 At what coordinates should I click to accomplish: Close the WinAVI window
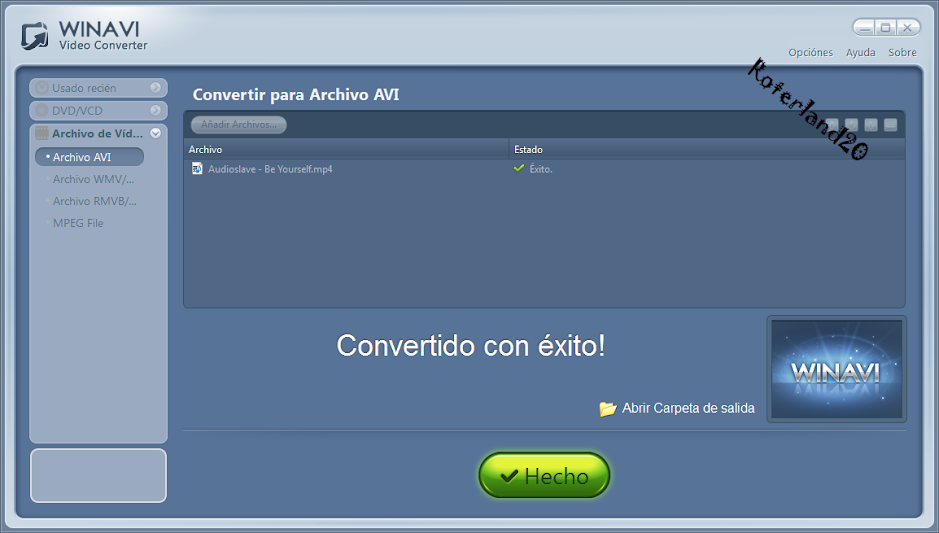(x=908, y=28)
